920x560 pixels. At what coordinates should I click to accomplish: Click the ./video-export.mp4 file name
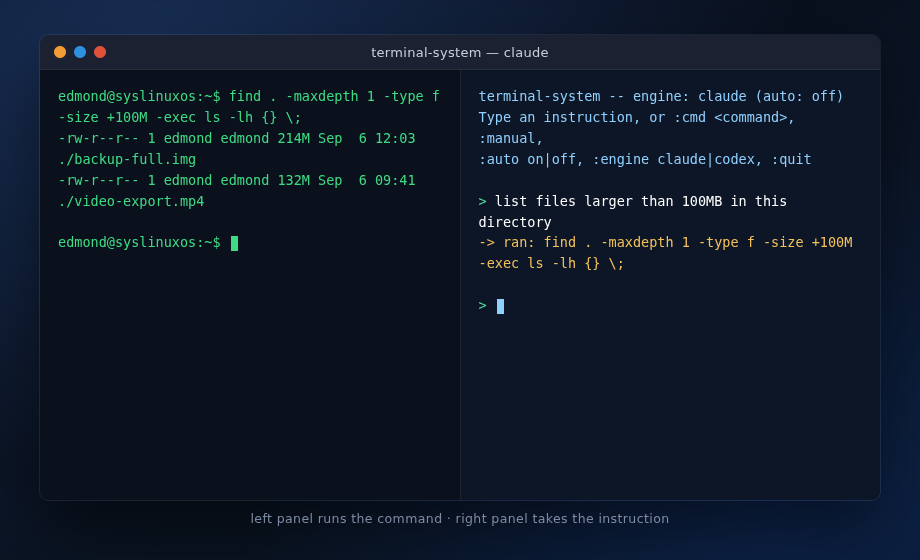(x=131, y=201)
